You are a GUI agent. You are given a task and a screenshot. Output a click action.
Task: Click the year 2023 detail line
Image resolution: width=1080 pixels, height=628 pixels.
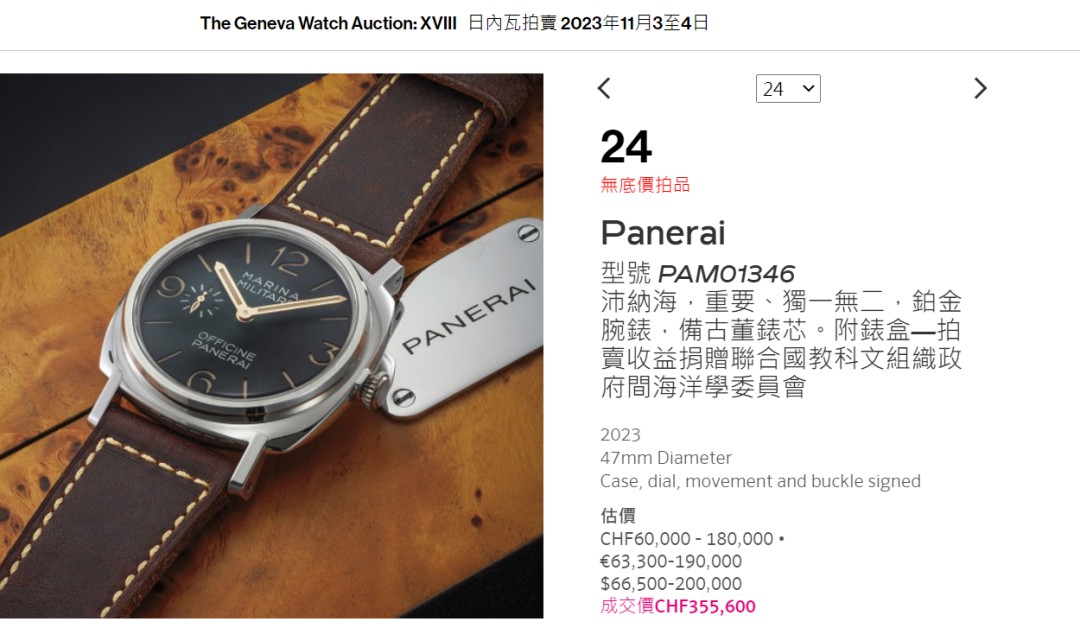620,435
